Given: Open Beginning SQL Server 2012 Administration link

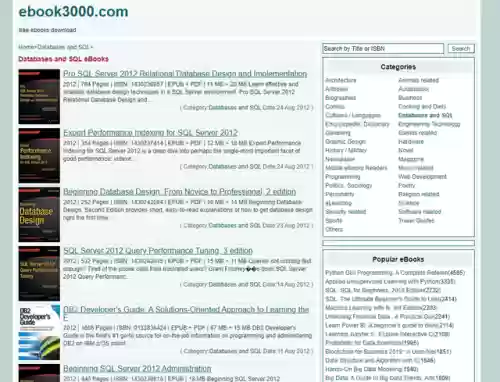Looking at the screenshot, I should click(137, 369).
